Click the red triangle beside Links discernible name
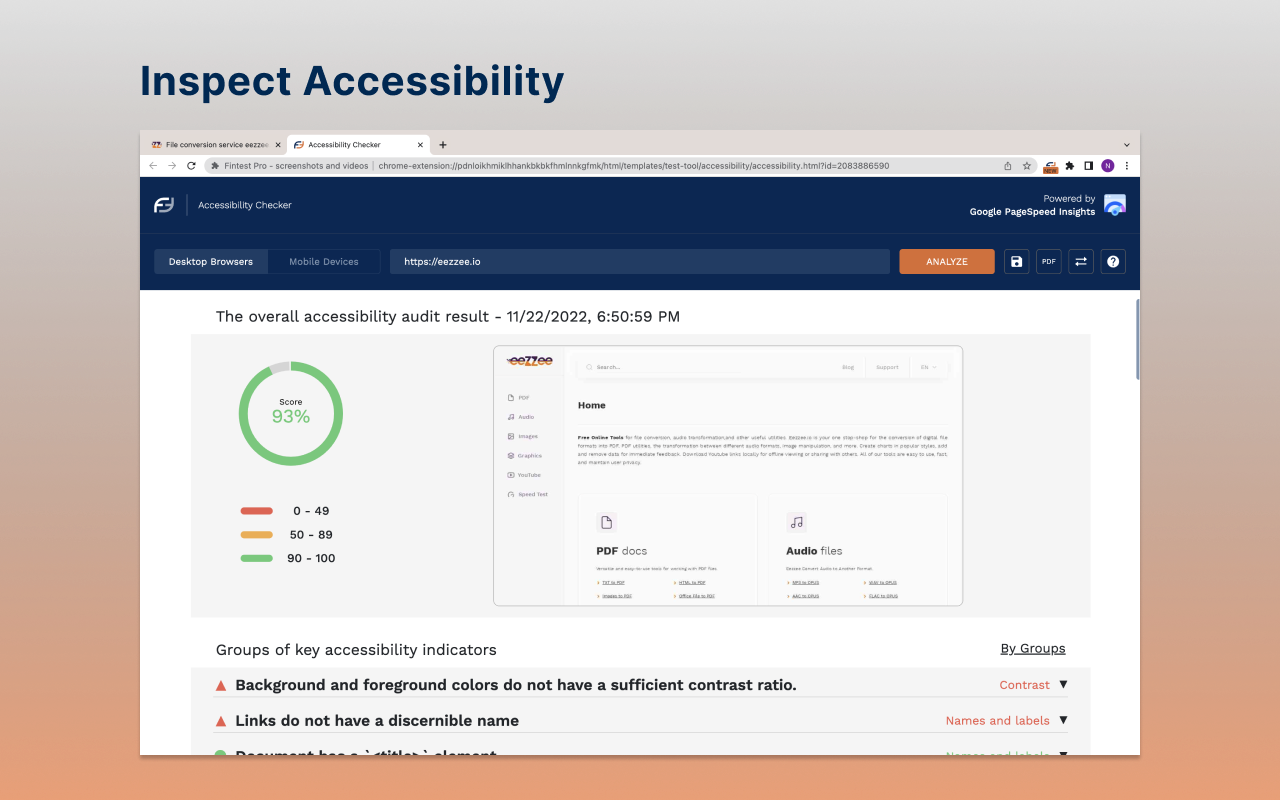 pyautogui.click(x=221, y=720)
